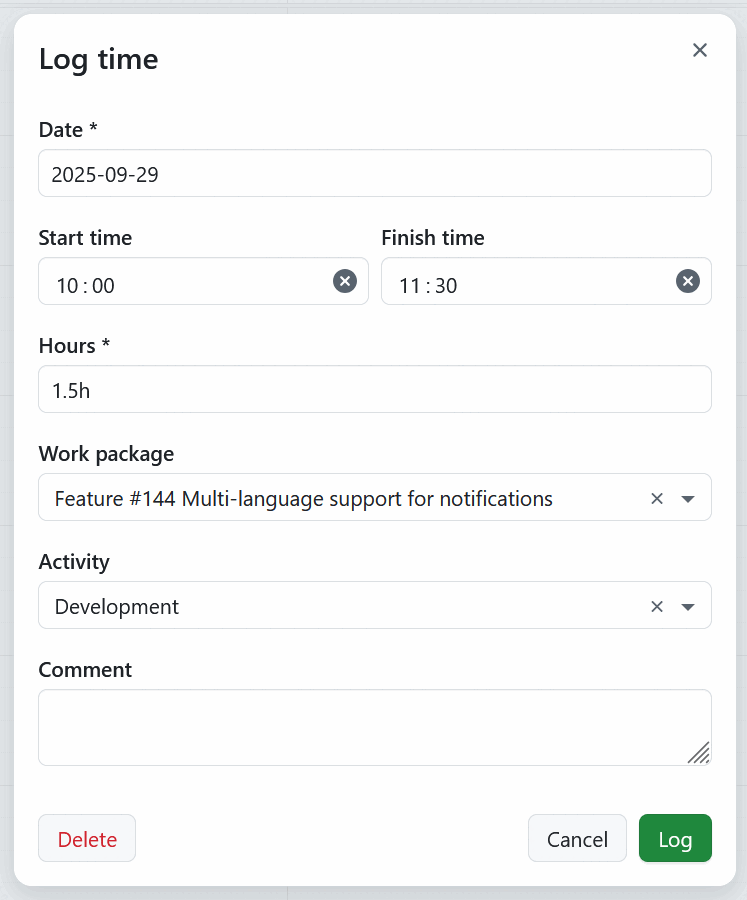Select the Hours field showing 1.5h
747x900 pixels.
[375, 389]
